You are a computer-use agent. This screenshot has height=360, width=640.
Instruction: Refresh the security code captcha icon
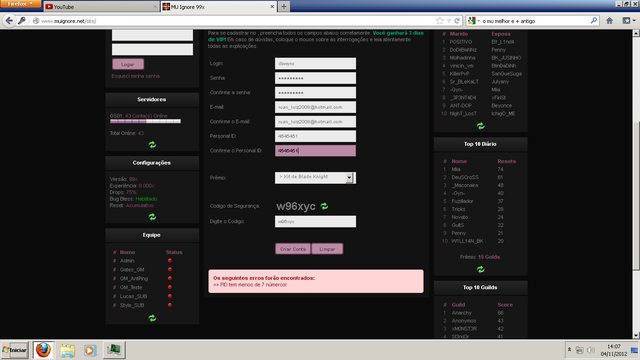coord(324,206)
